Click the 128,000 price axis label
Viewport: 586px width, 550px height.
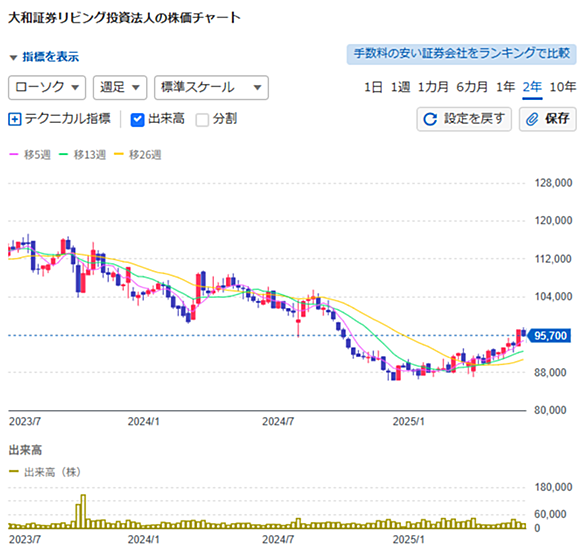click(553, 183)
